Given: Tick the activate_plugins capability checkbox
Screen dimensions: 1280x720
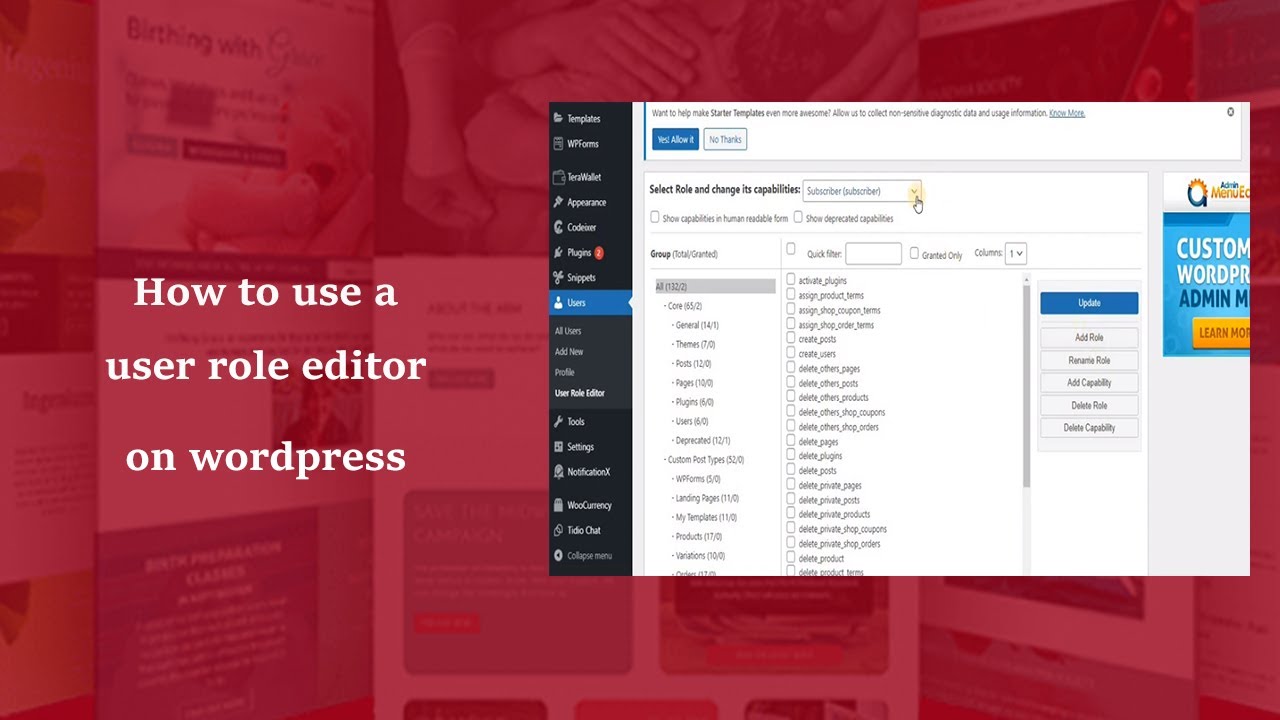Looking at the screenshot, I should 791,281.
